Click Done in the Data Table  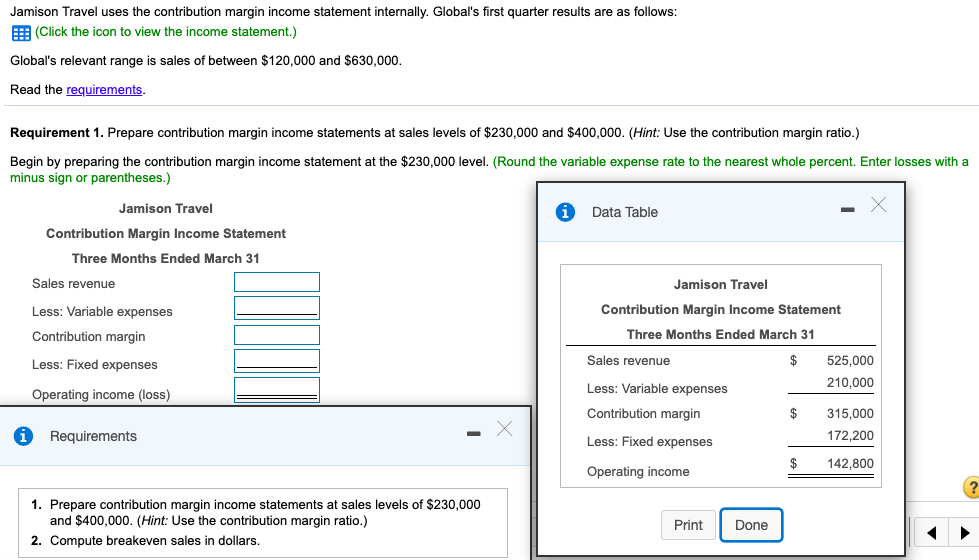tap(751, 525)
